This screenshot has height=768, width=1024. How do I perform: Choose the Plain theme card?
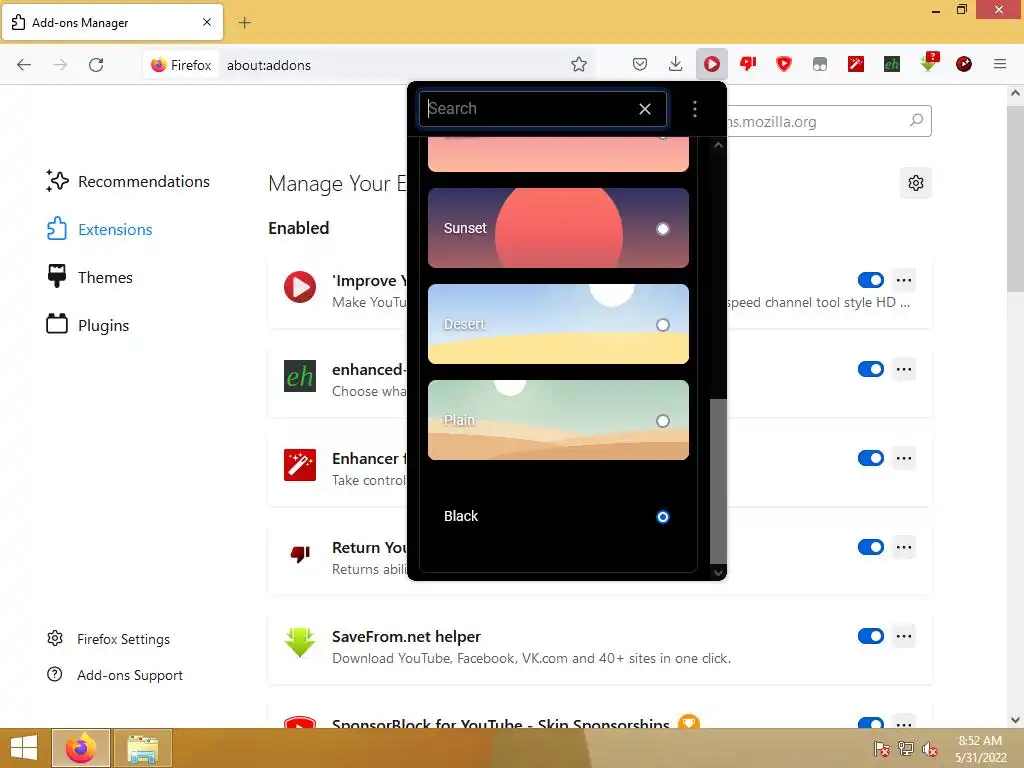tap(558, 420)
